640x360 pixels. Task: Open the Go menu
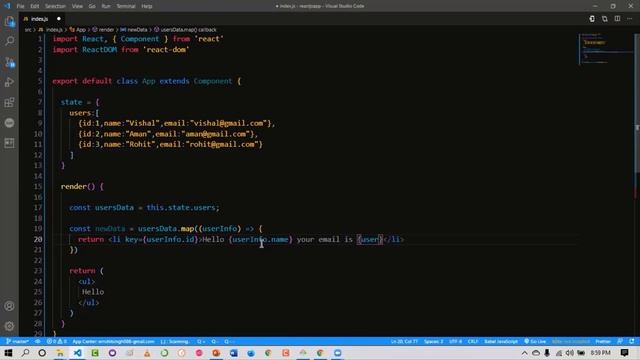tap(92, 6)
